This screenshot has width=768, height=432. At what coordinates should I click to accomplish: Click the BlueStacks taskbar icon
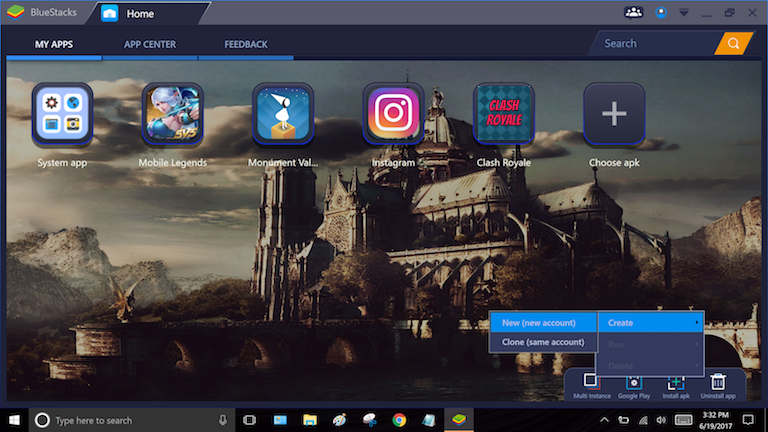[x=459, y=420]
